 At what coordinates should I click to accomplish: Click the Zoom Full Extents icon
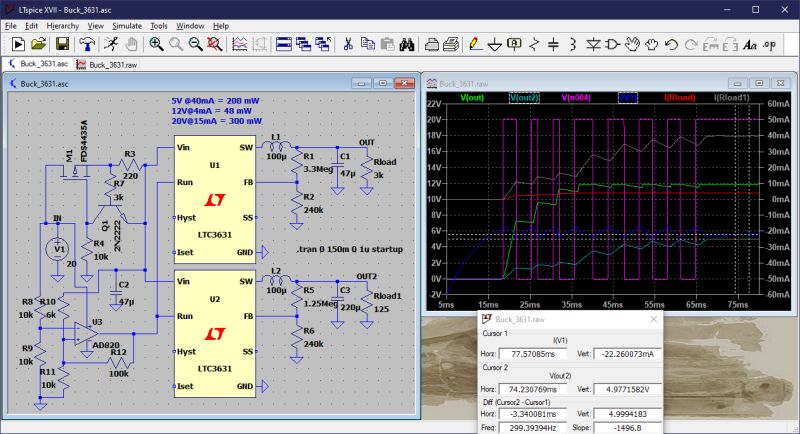[215, 44]
